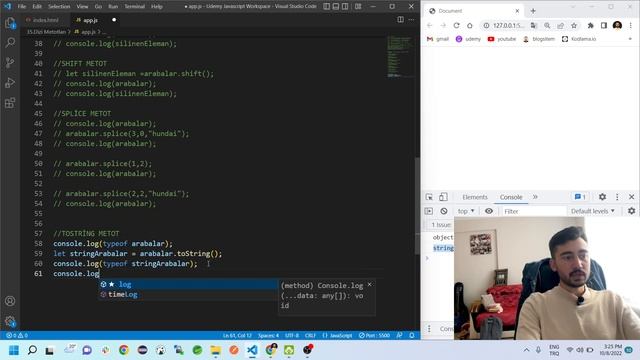
Task: Open the Run menu
Action: pos(113,7)
